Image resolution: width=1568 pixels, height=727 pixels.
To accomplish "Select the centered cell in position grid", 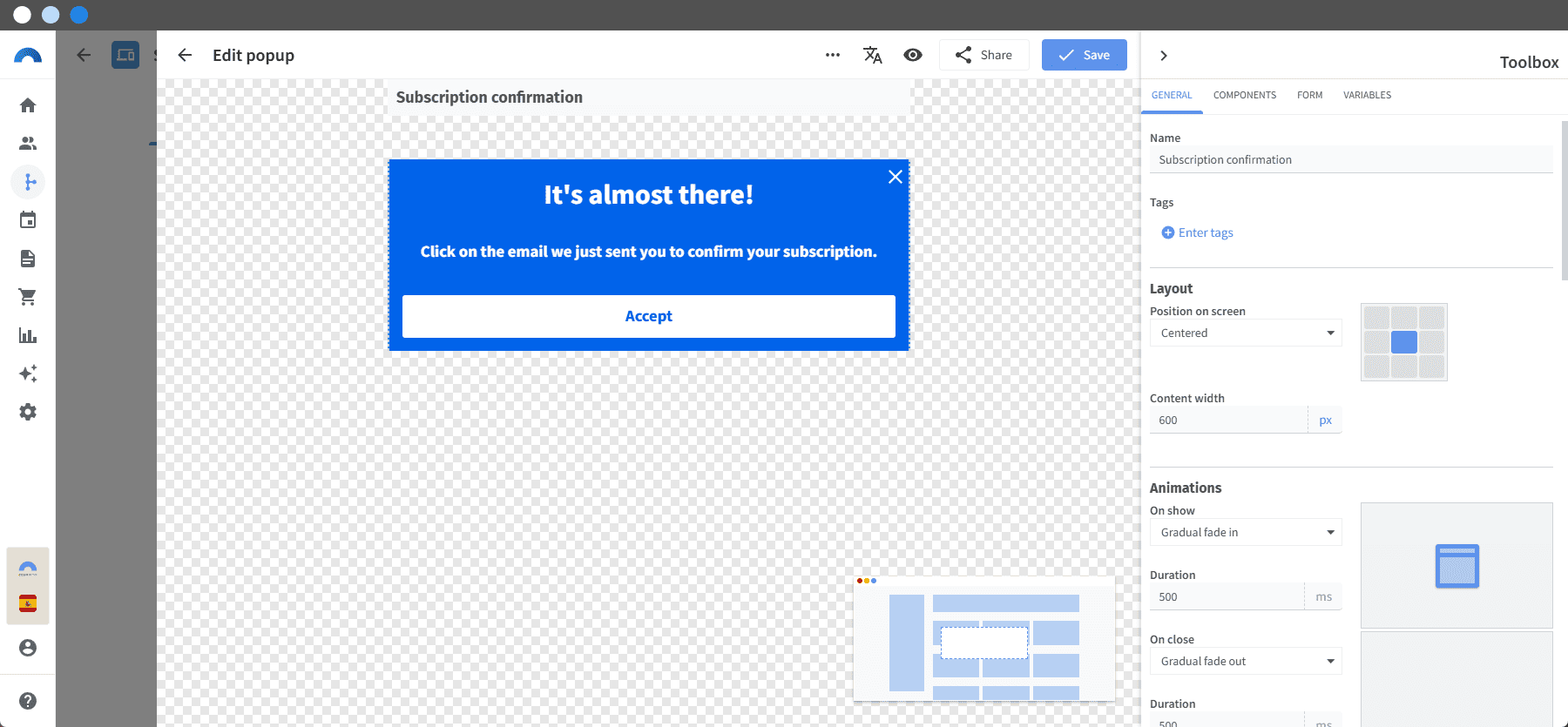I will pos(1404,342).
